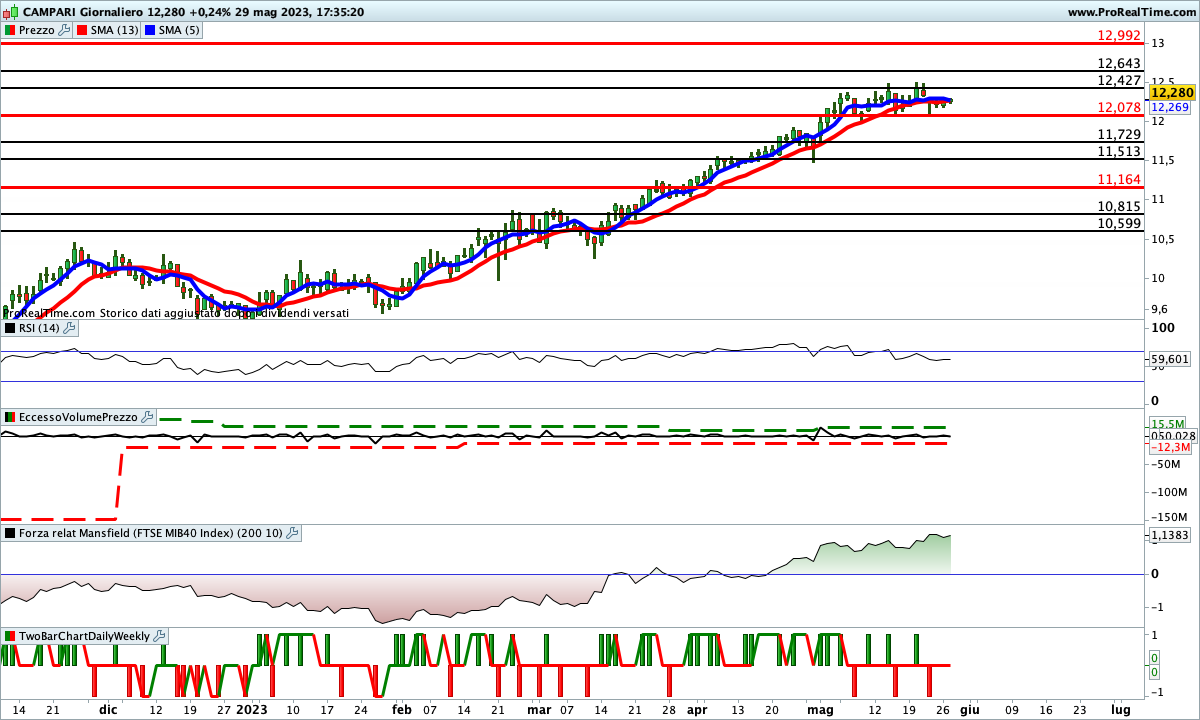This screenshot has height=720, width=1200.
Task: Click the 2023 year label on time axis
Action: click(x=251, y=709)
